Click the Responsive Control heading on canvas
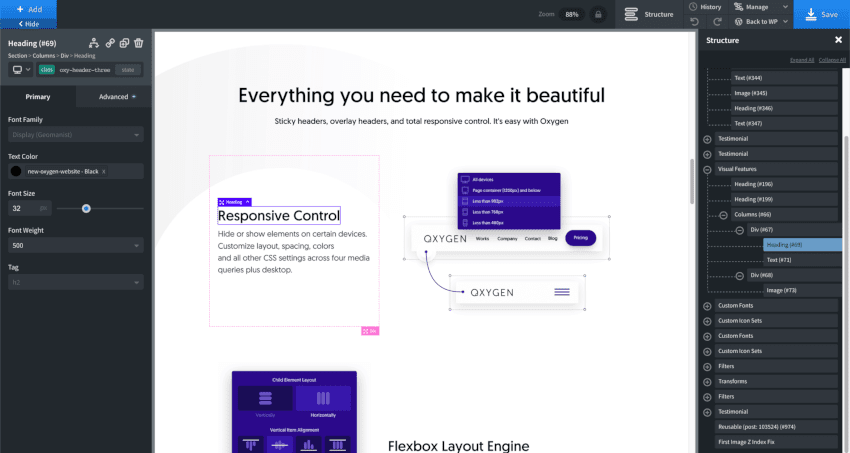Viewport: 850px width, 453px height. (x=279, y=216)
